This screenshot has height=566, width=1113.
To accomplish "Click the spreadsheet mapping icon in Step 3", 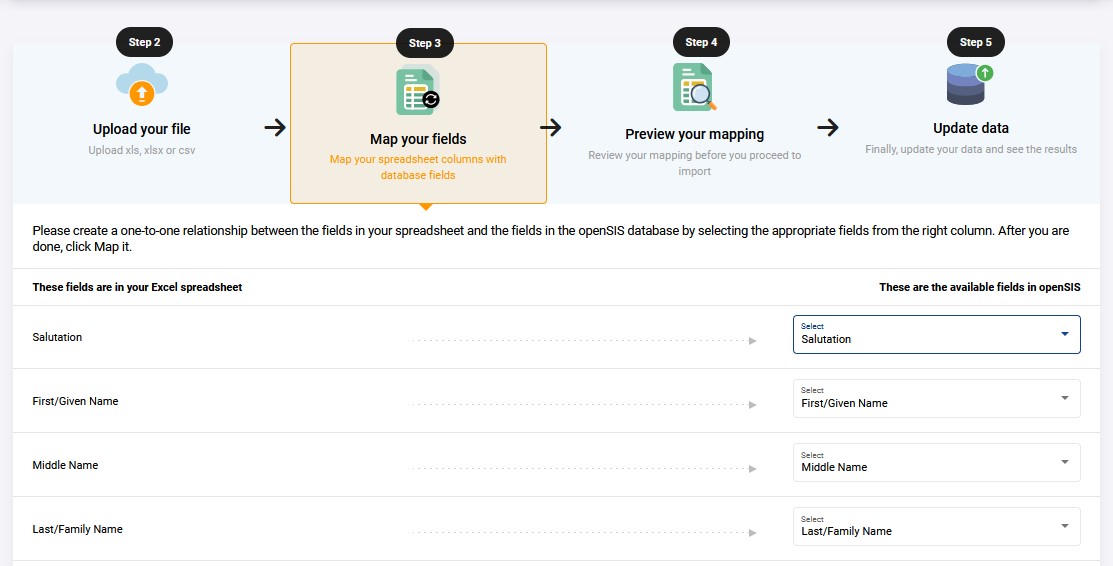I will [418, 90].
